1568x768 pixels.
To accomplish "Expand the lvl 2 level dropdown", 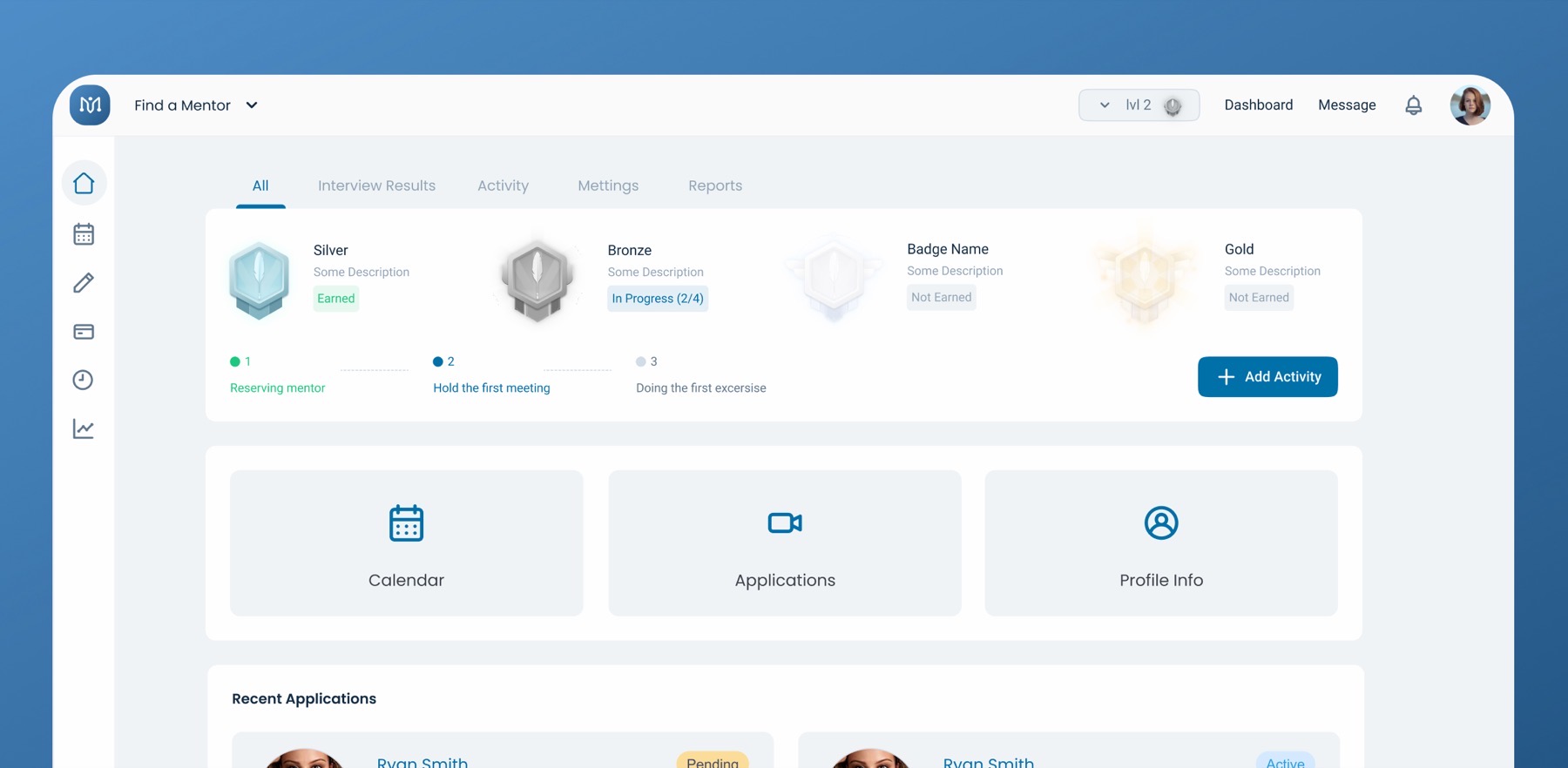I will click(x=1139, y=105).
